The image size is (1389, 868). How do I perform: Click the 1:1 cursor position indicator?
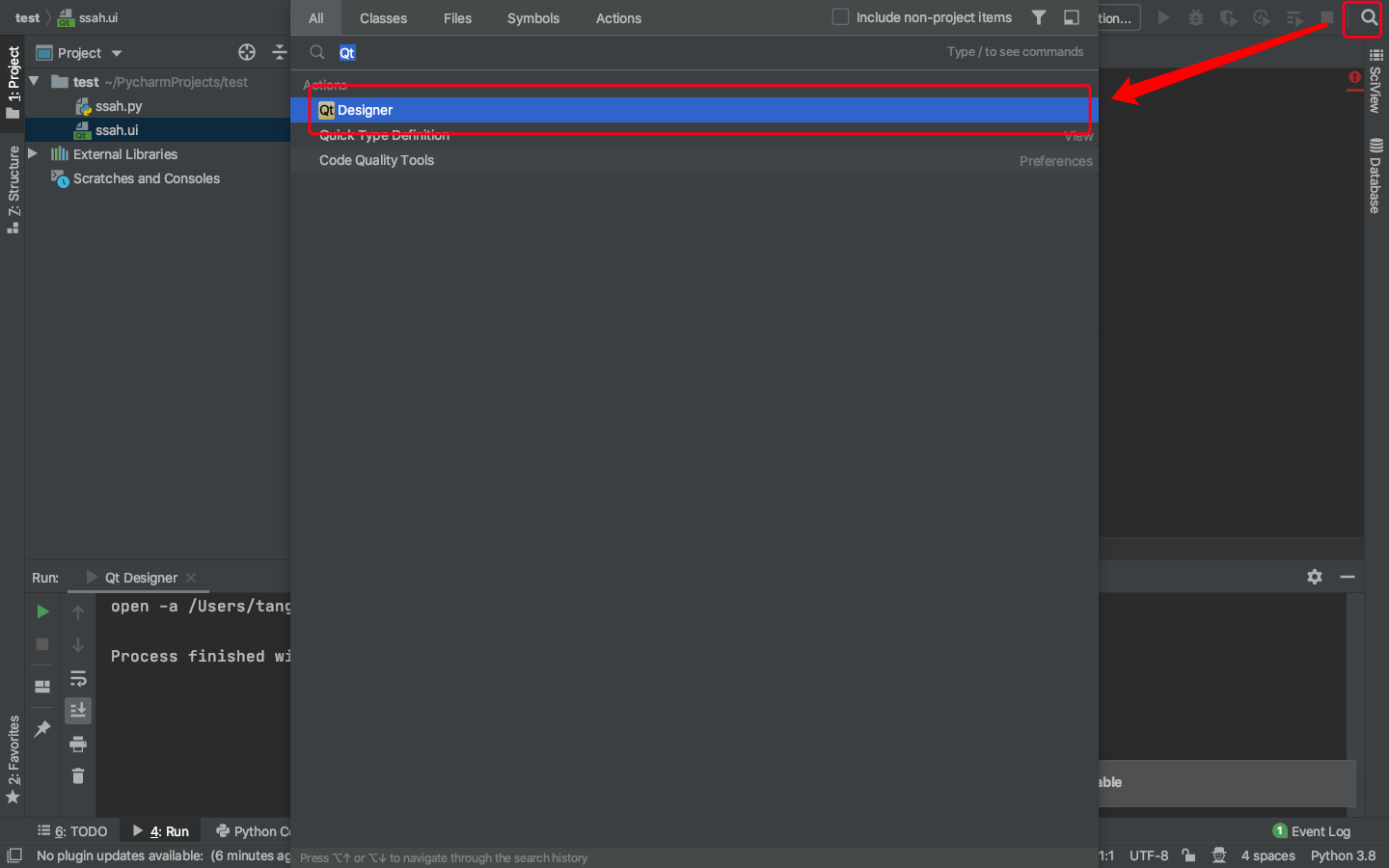1106,855
